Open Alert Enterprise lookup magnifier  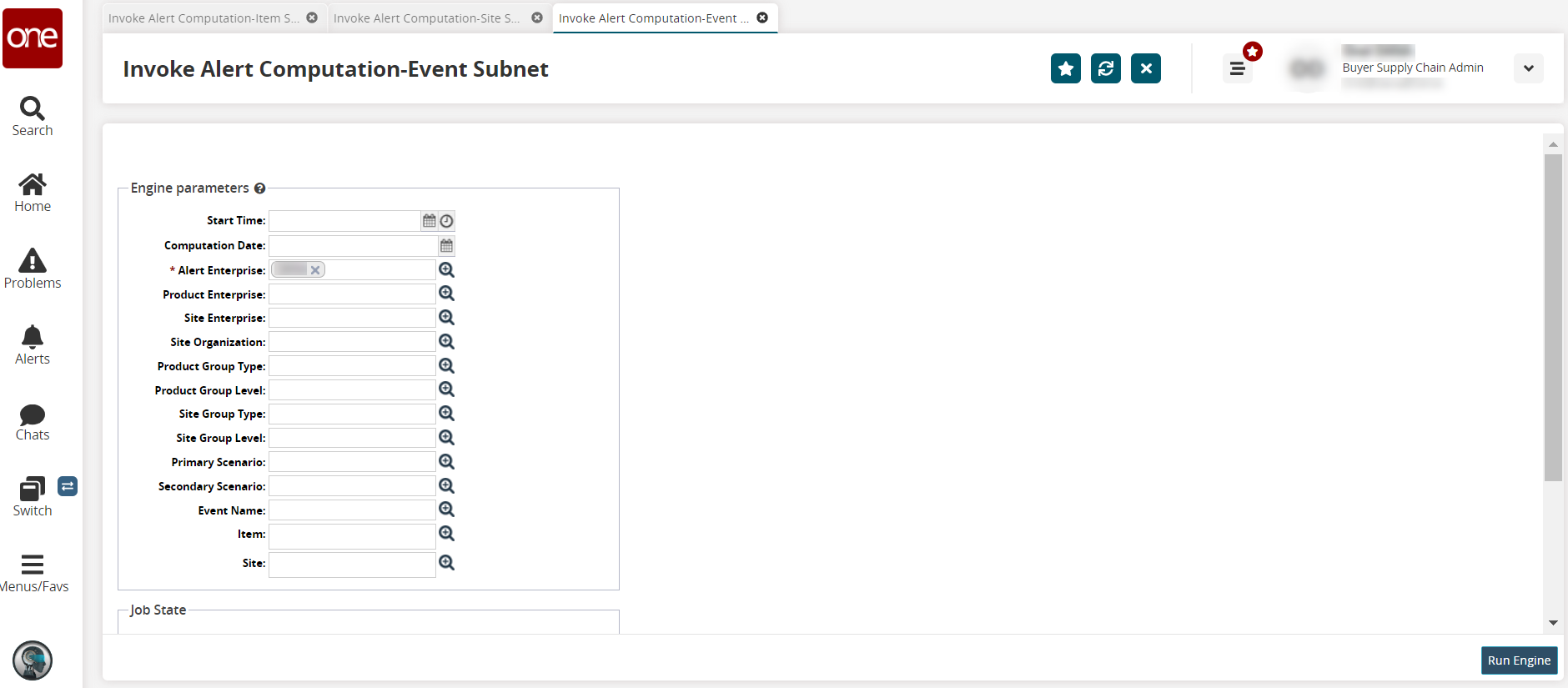point(447,269)
